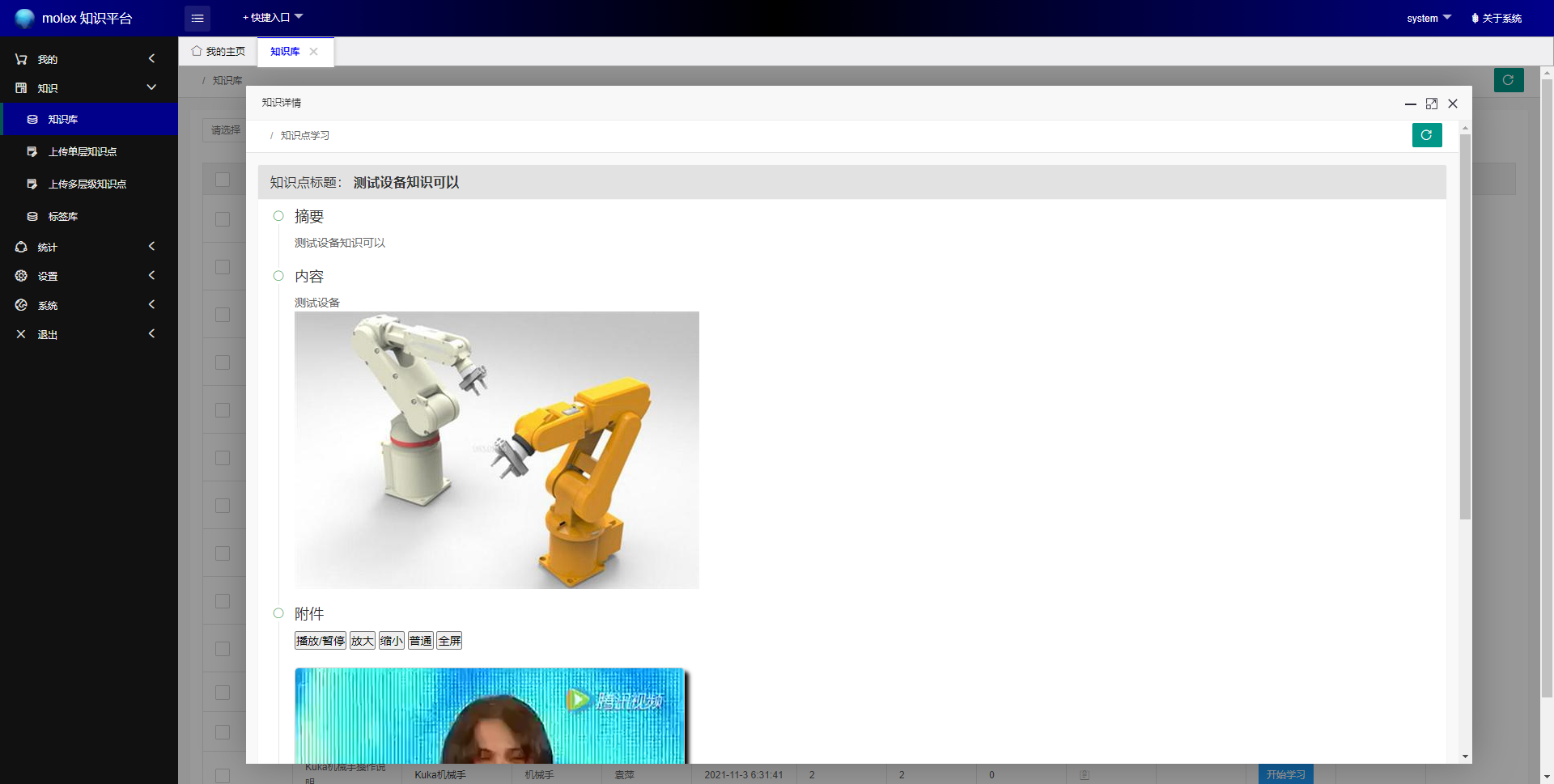Close the 知识详情 dialog

coord(1453,104)
